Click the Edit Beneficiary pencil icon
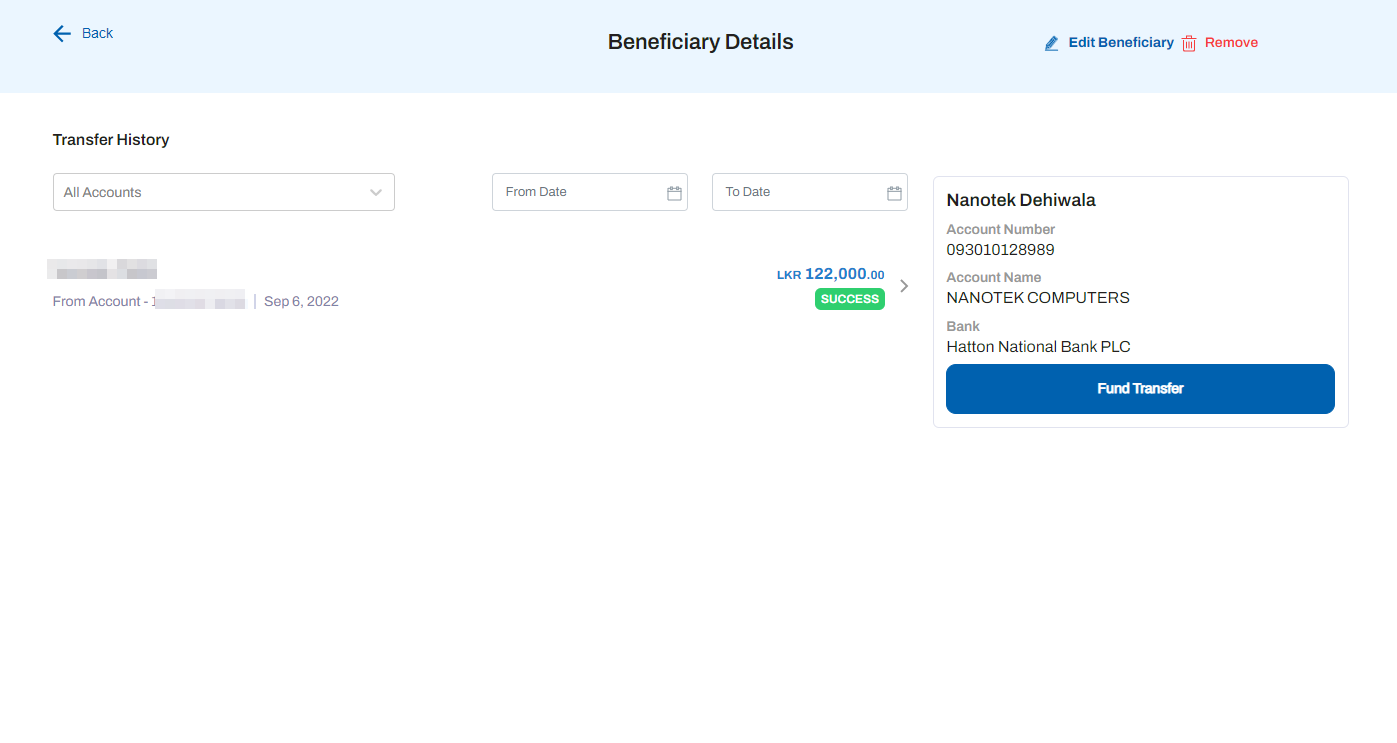Viewport: 1397px width, 743px height. click(1051, 43)
